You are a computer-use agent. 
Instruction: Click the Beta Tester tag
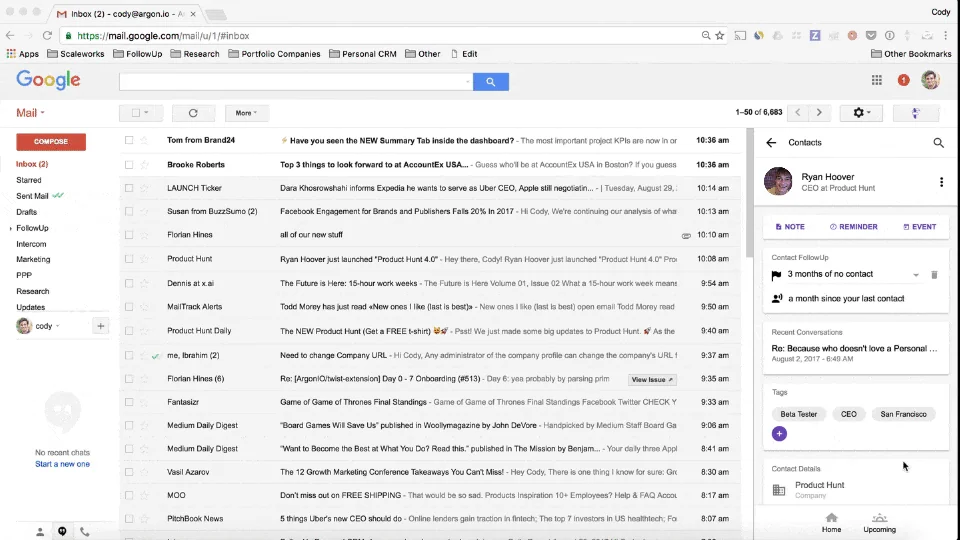click(x=798, y=414)
